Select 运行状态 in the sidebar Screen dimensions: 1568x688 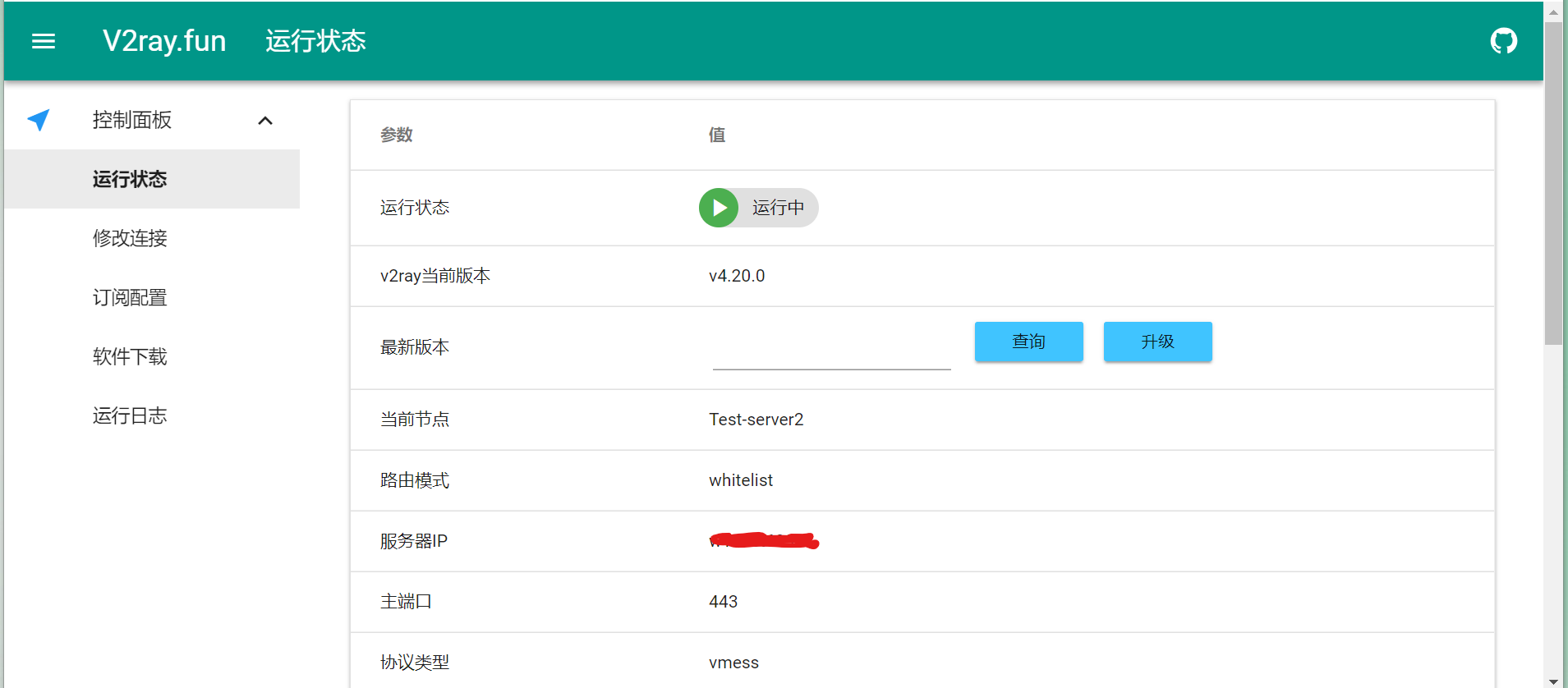click(x=152, y=179)
